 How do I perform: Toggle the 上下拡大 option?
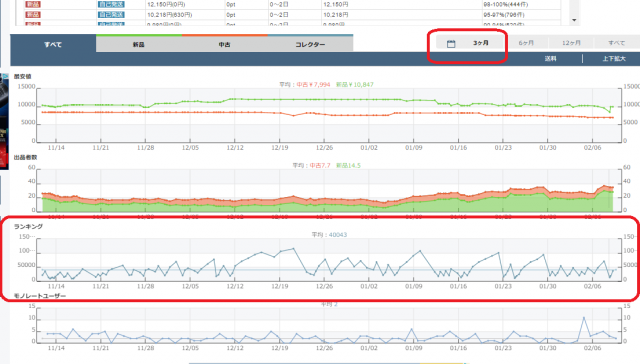click(x=614, y=59)
